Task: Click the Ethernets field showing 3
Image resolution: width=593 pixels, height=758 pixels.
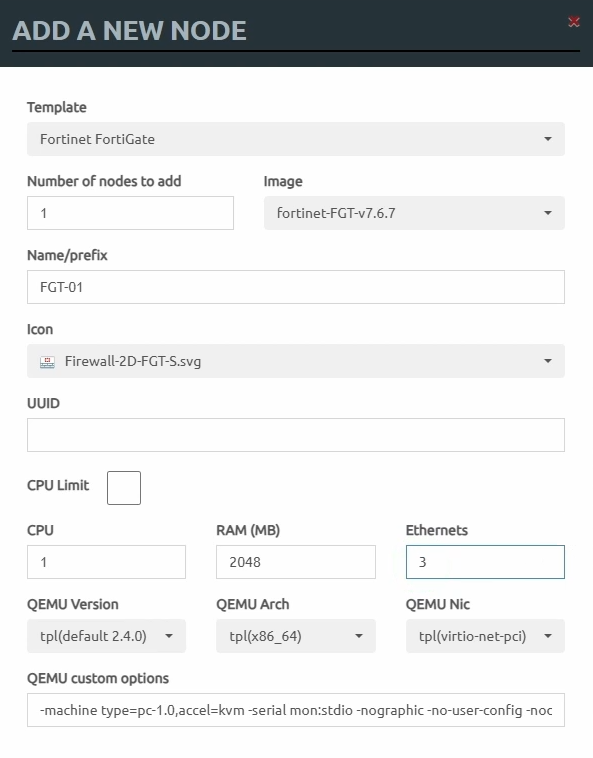Action: pyautogui.click(x=485, y=562)
